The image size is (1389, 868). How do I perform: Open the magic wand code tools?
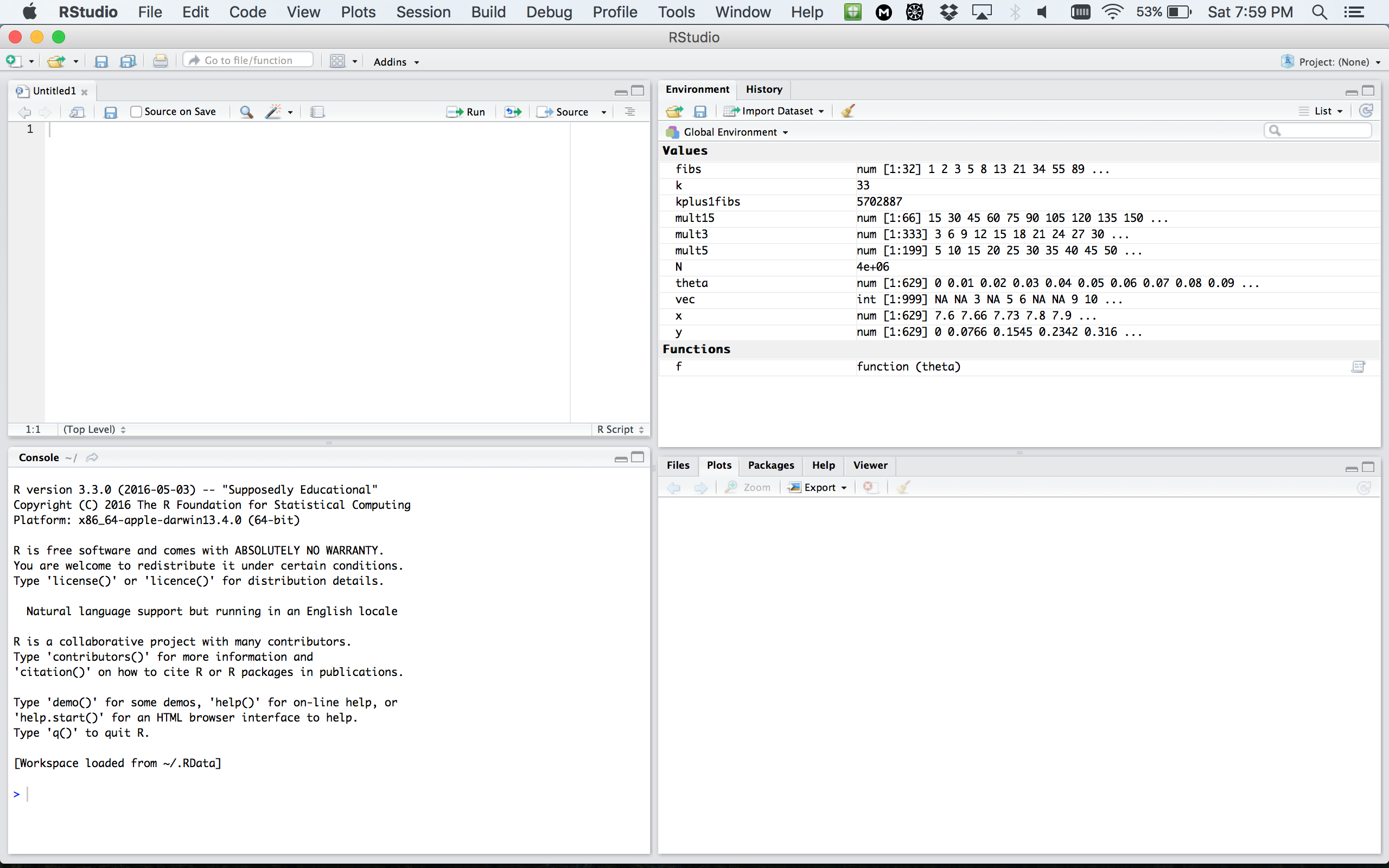pos(274,112)
